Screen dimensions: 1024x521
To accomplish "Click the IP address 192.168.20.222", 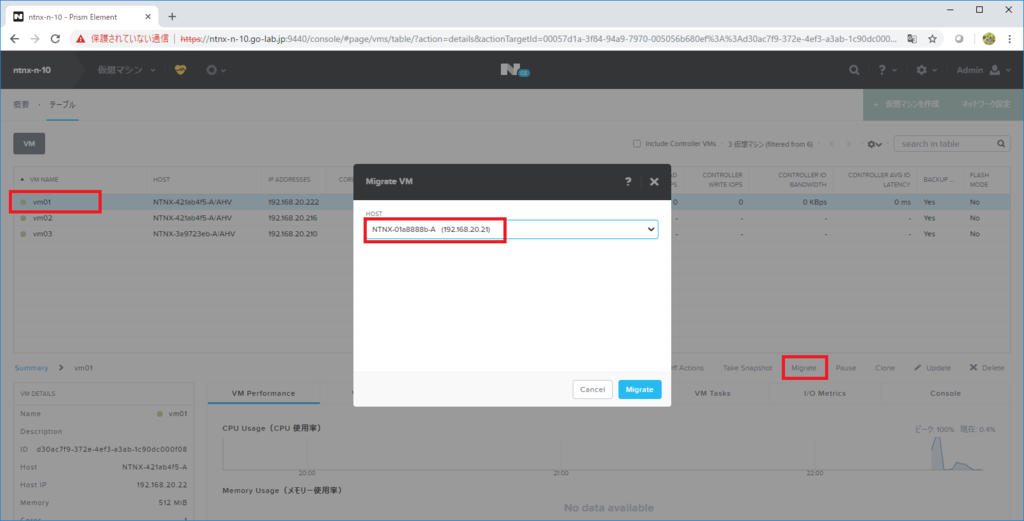I will [293, 202].
